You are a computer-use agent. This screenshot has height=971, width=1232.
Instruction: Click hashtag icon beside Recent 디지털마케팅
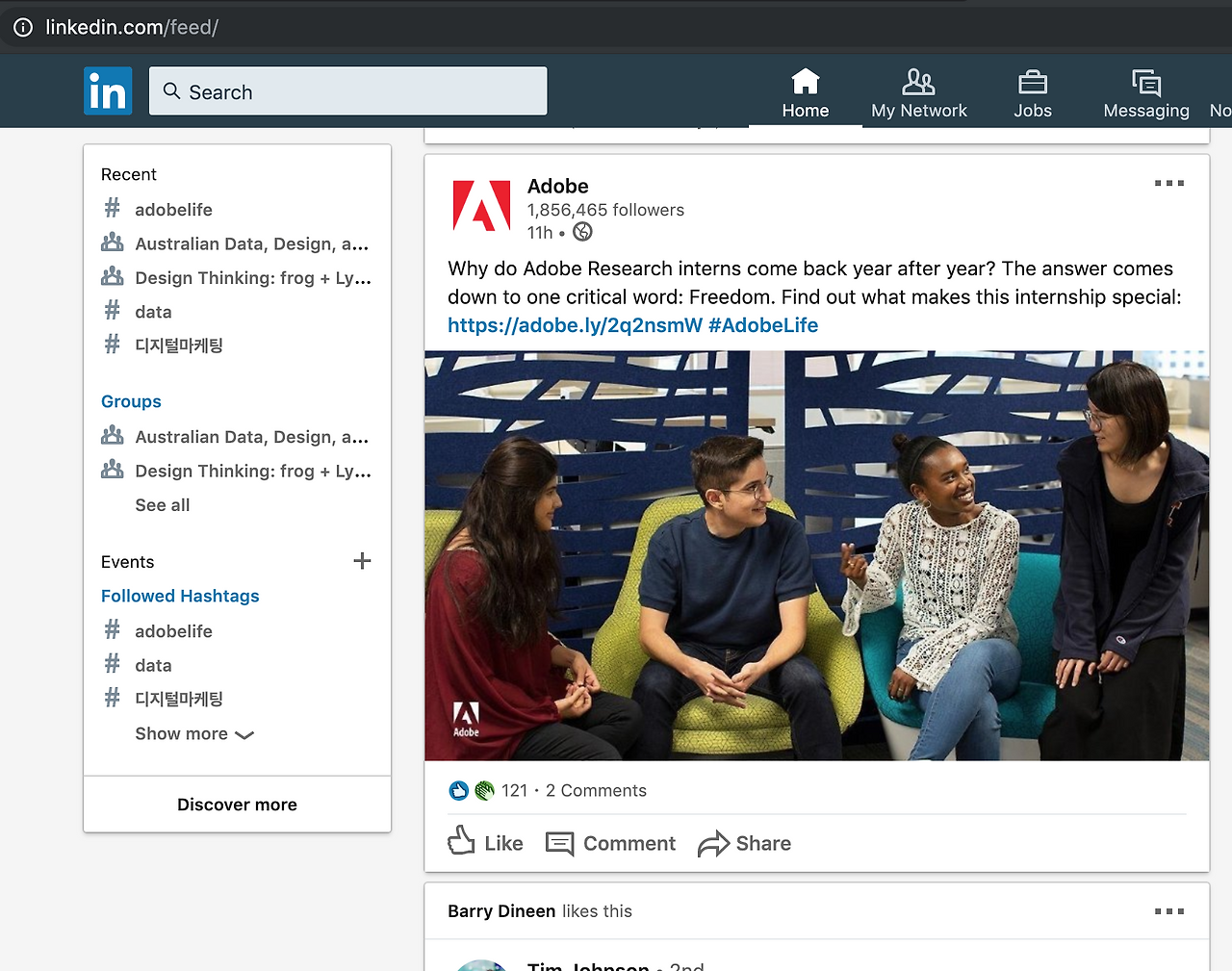pyautogui.click(x=113, y=344)
